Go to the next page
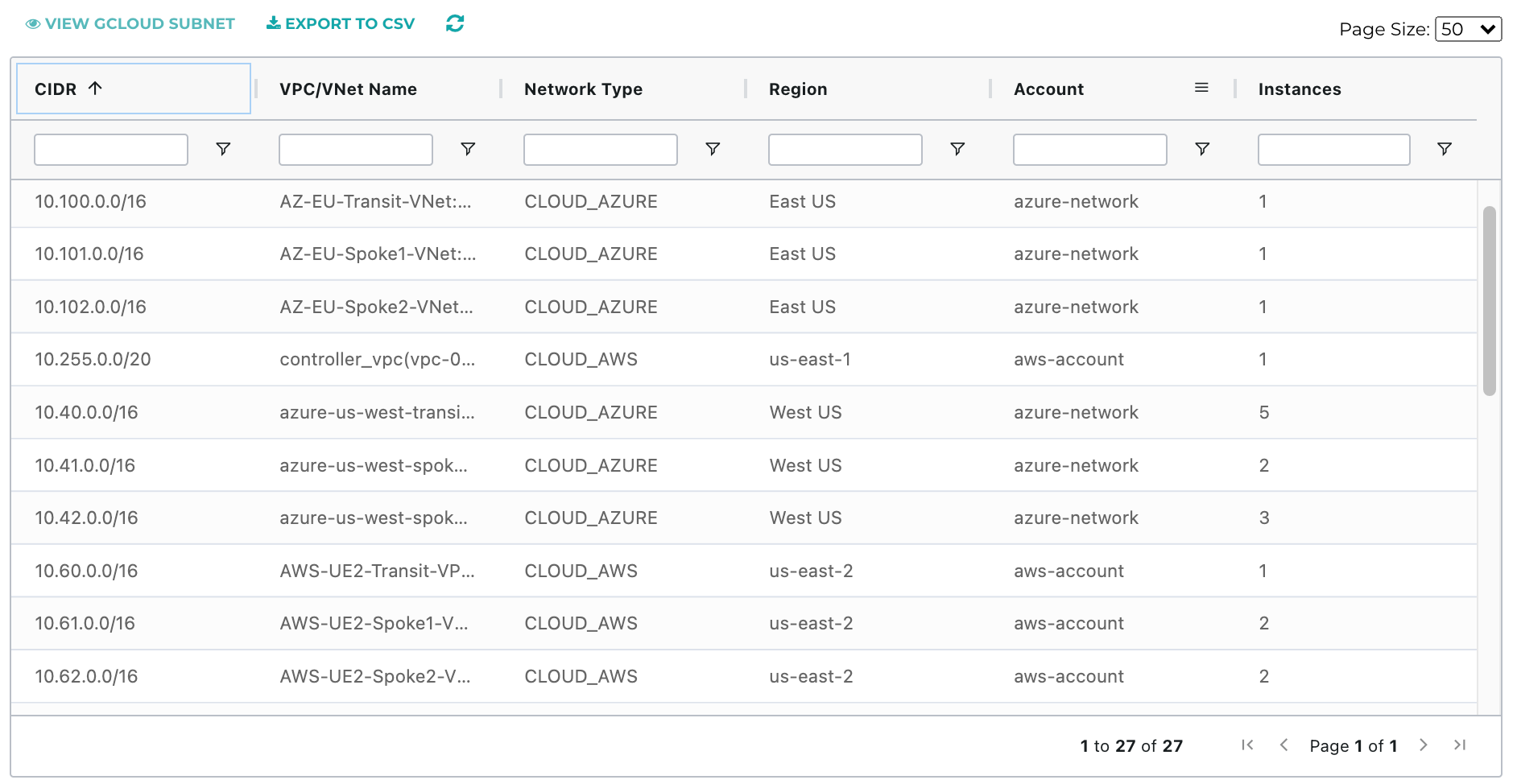This screenshot has height=784, width=1517. 1424,745
